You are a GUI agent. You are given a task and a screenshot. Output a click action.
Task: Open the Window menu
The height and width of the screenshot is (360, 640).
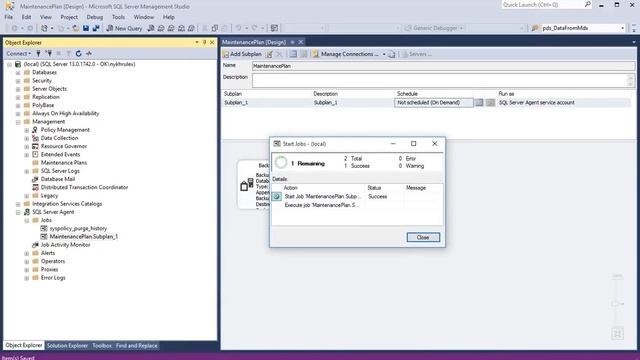pos(144,17)
